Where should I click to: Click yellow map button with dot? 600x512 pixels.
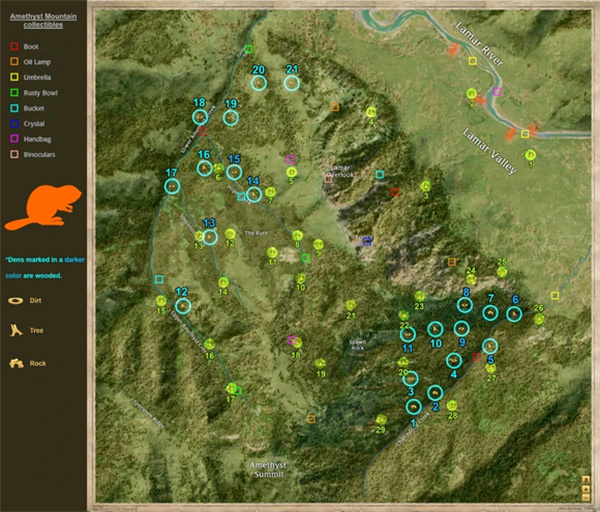[x=586, y=489]
